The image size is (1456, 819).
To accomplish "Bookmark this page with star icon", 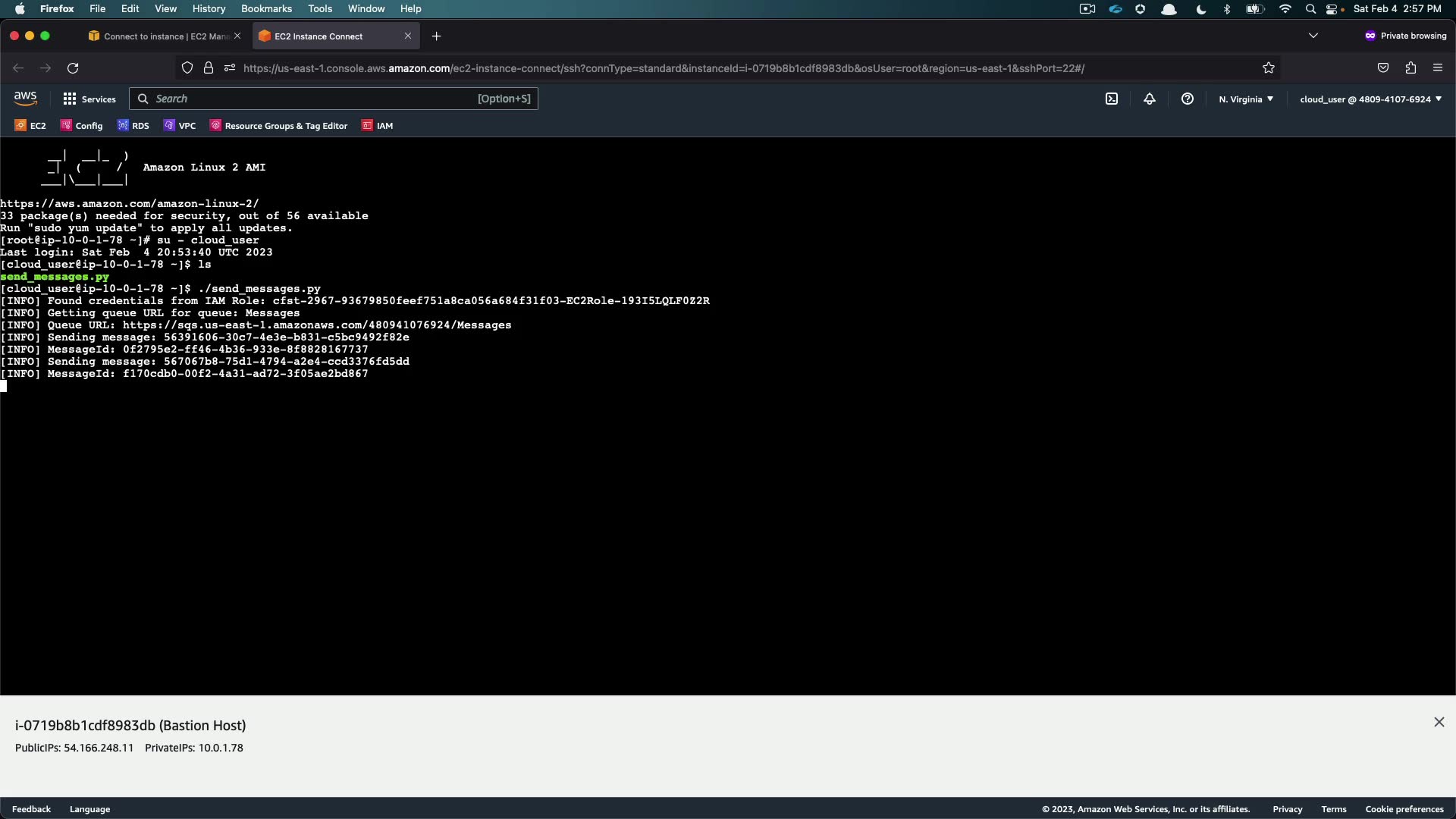I will pyautogui.click(x=1269, y=68).
